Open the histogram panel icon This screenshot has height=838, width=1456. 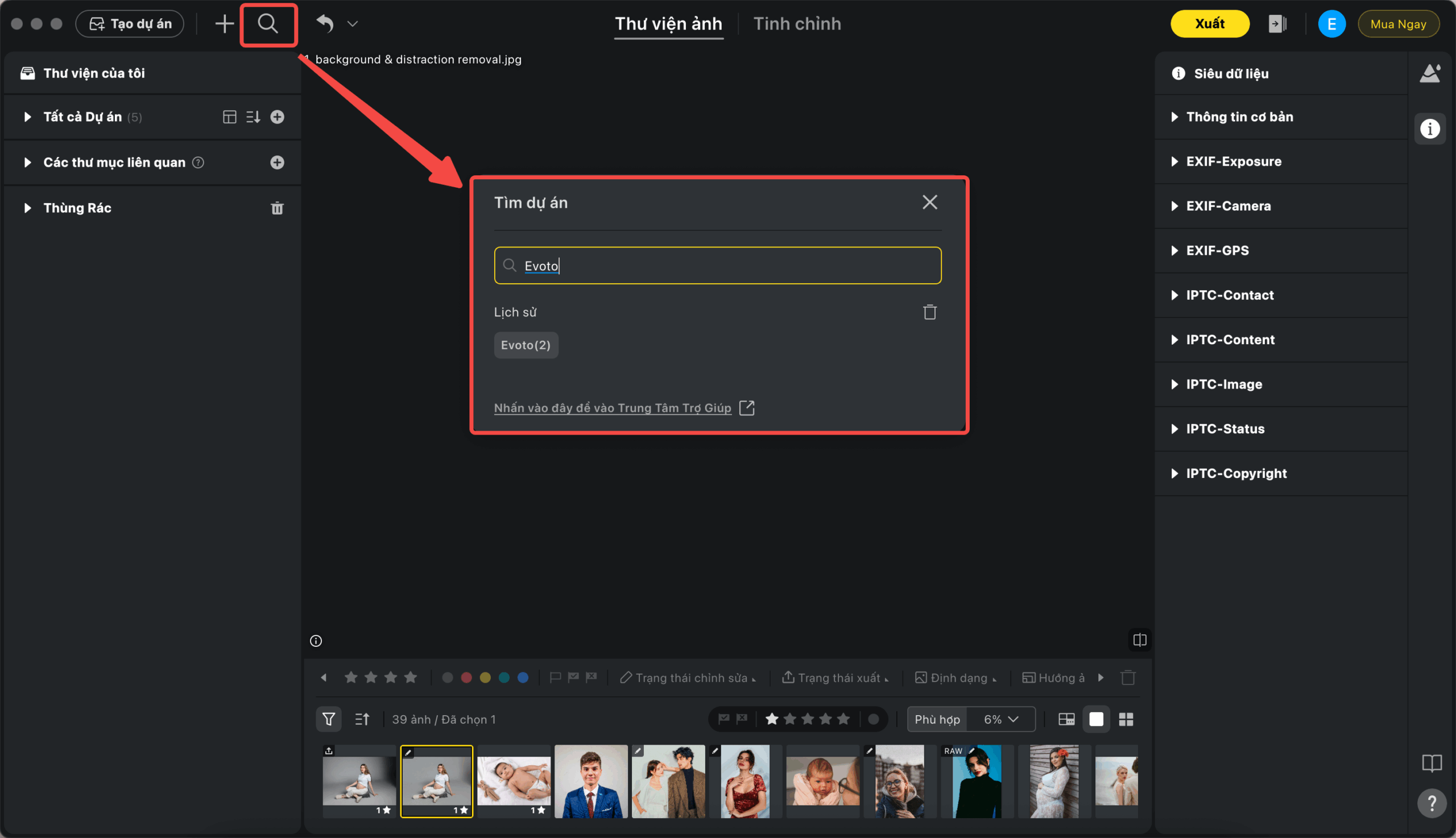tap(1430, 73)
